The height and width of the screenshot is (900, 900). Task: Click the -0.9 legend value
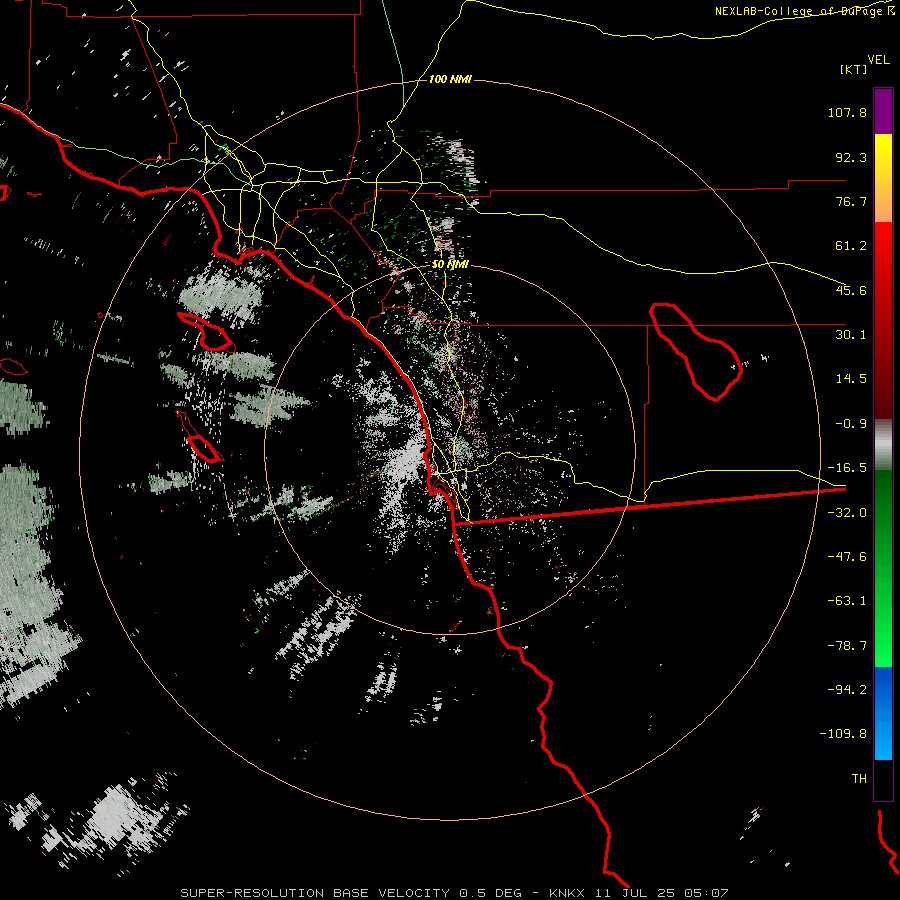(x=851, y=424)
